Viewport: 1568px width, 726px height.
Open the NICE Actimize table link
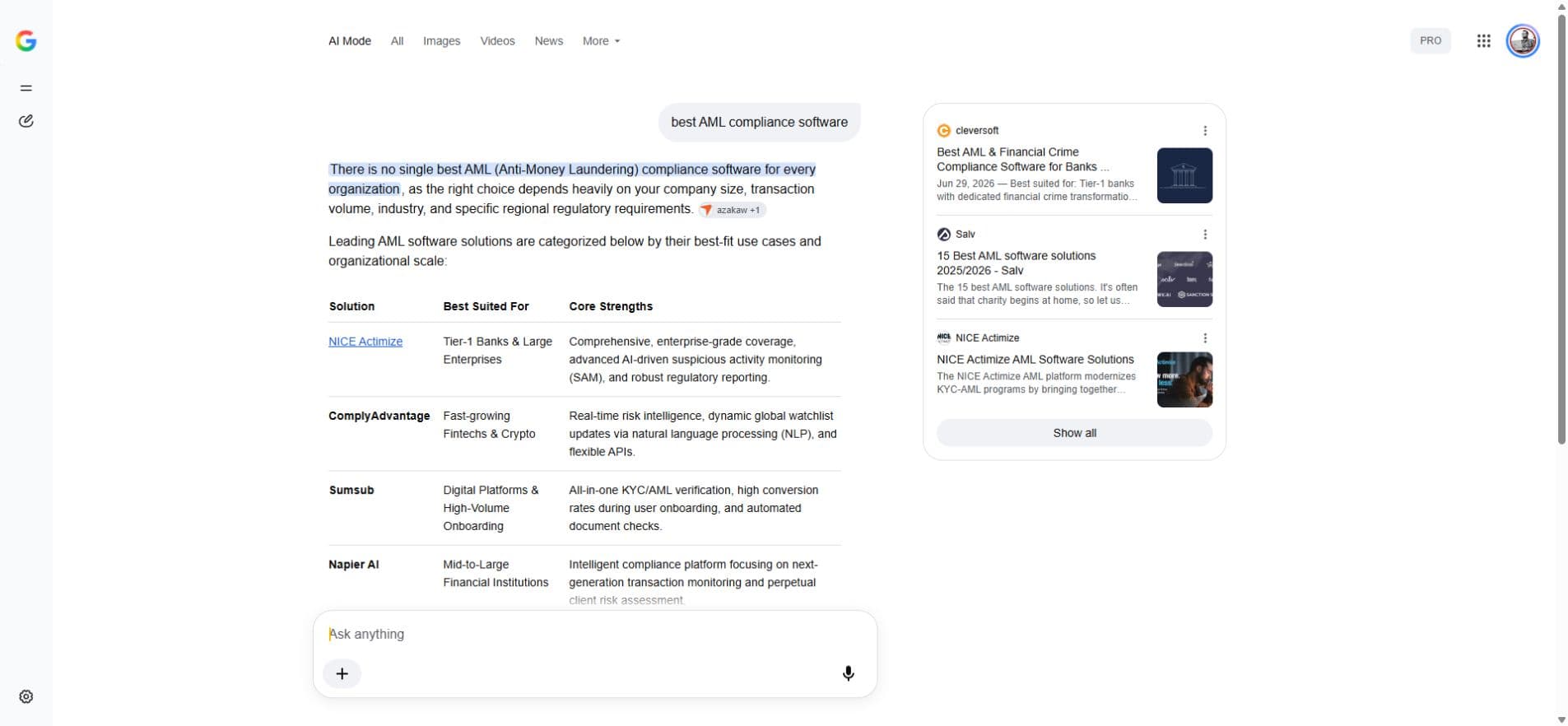tap(365, 342)
